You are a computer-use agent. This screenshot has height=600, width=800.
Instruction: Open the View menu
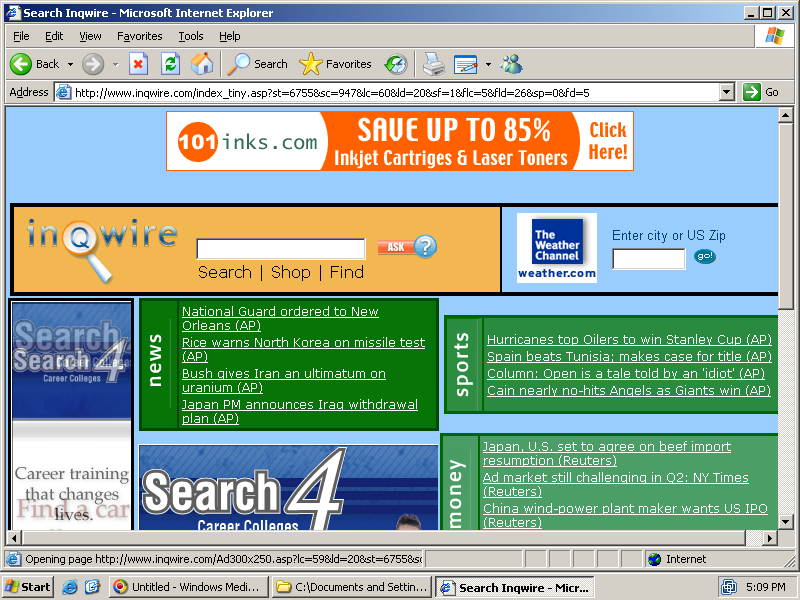pyautogui.click(x=90, y=36)
